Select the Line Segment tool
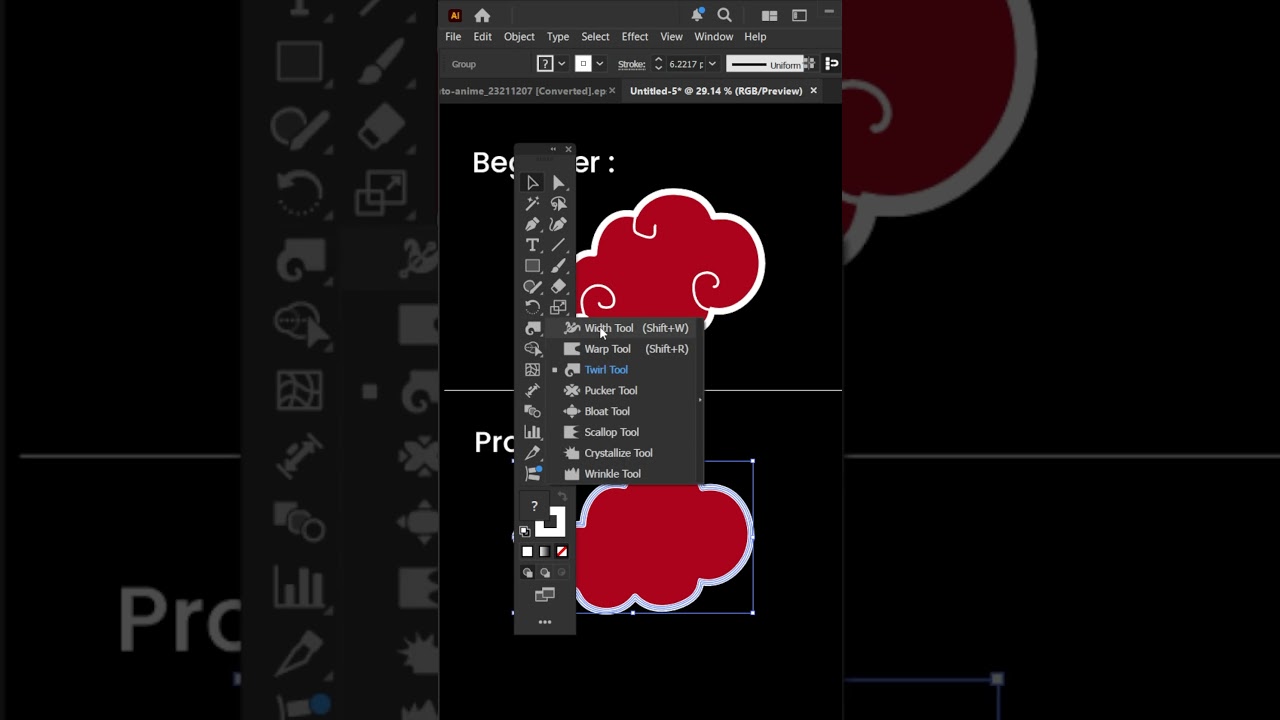 (559, 245)
